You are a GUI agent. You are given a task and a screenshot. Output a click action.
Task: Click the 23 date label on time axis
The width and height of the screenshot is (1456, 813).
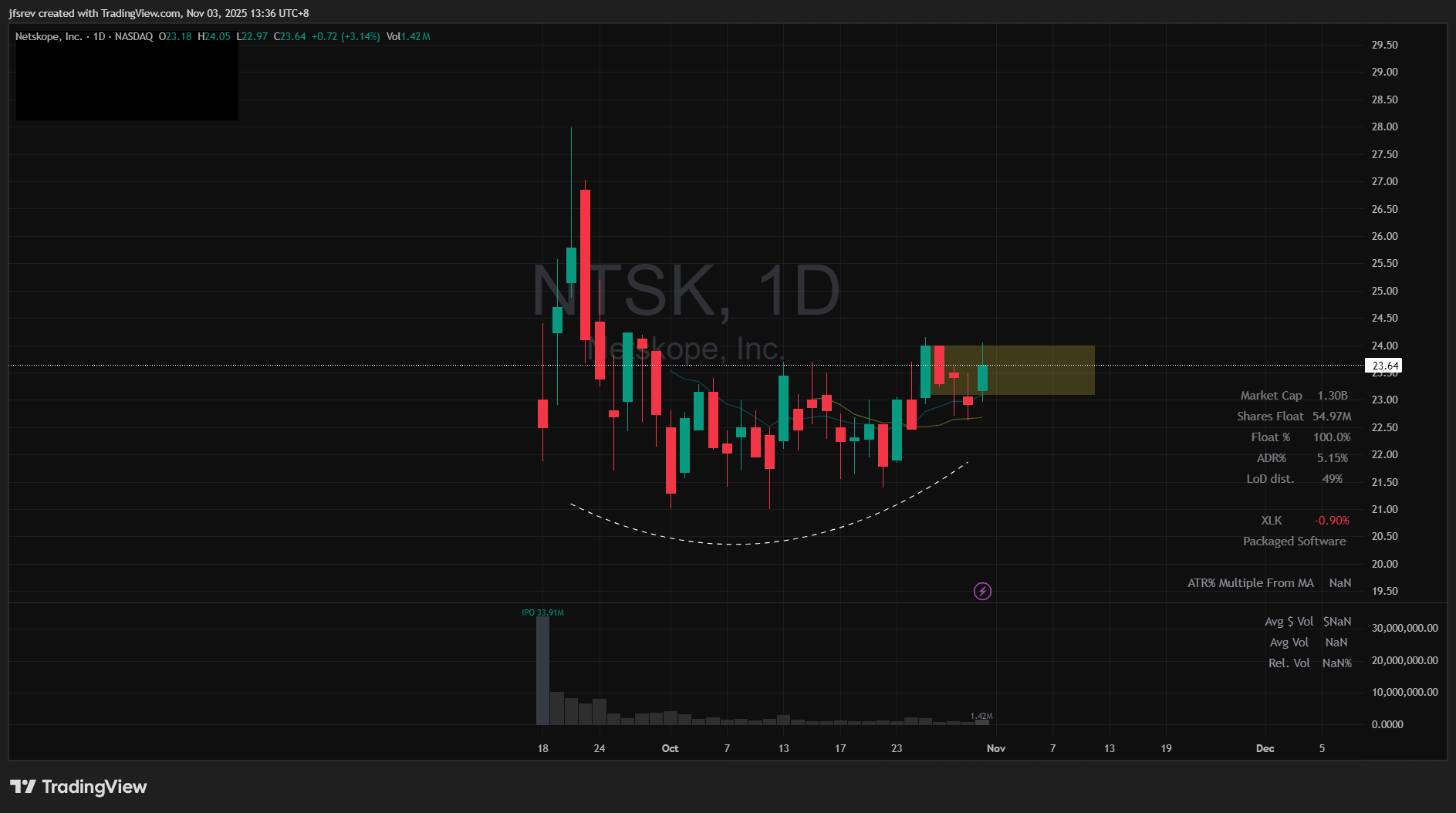897,748
